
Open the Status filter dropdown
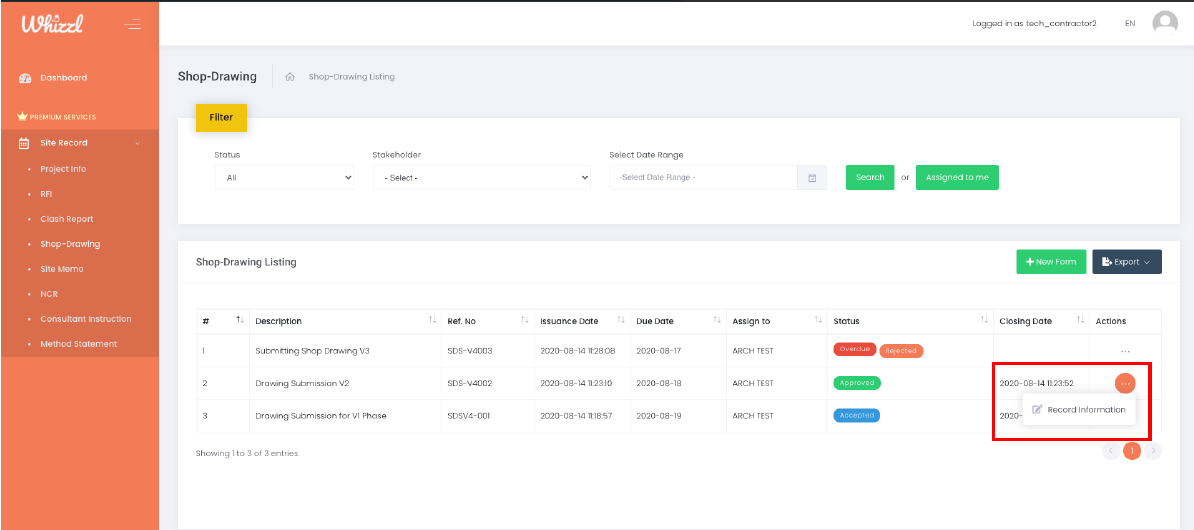[x=284, y=178]
